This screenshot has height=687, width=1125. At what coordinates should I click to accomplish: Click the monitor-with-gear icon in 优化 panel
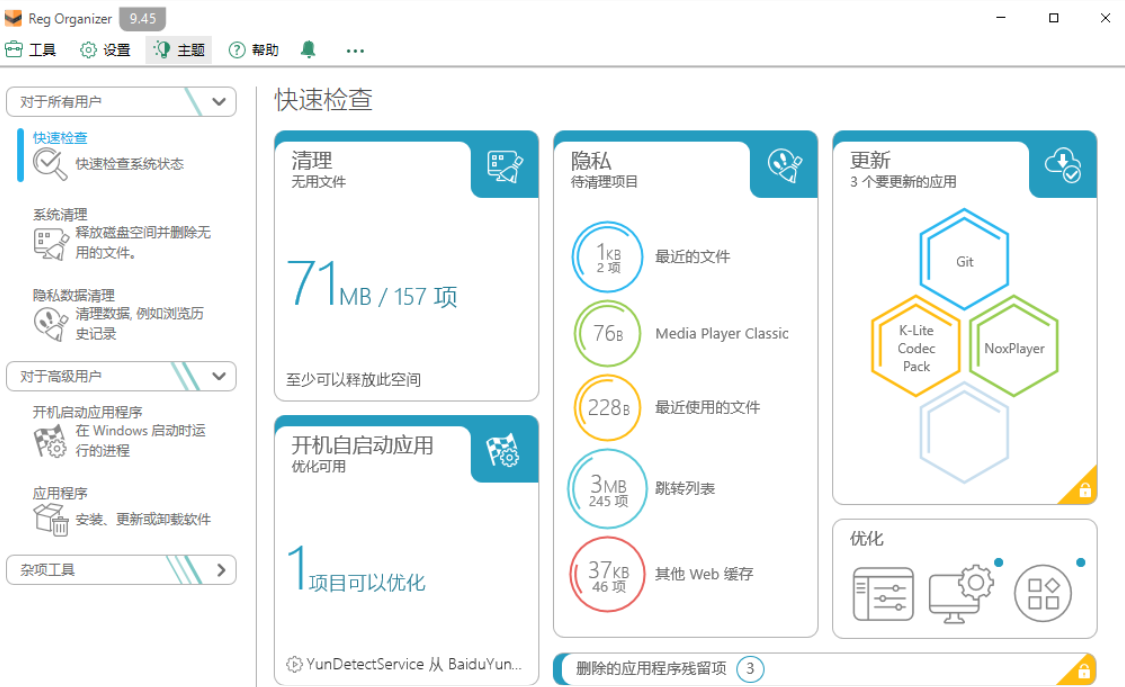pos(963,592)
